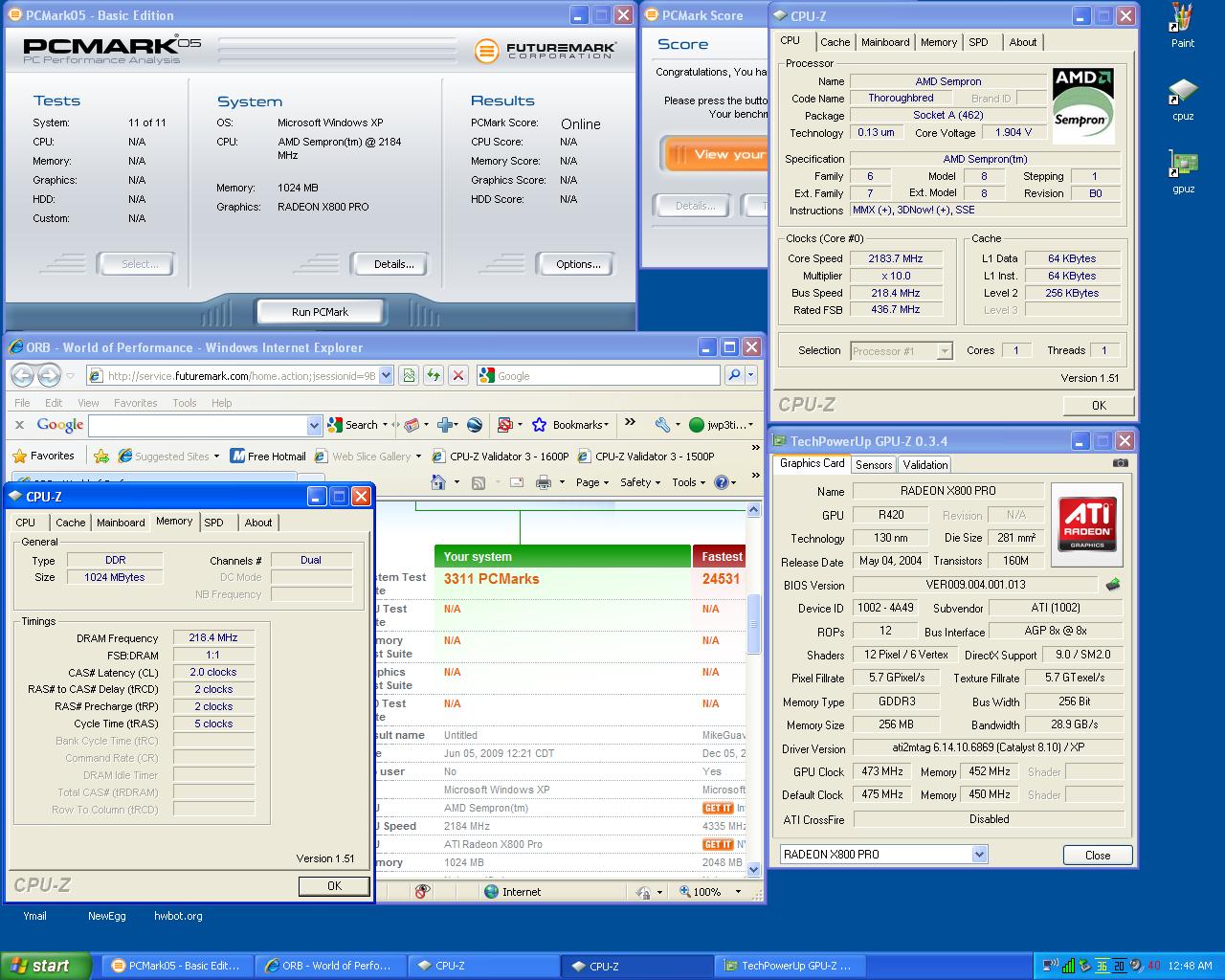1225x980 pixels.
Task: Click the magnifier search button in IE
Action: 734,375
